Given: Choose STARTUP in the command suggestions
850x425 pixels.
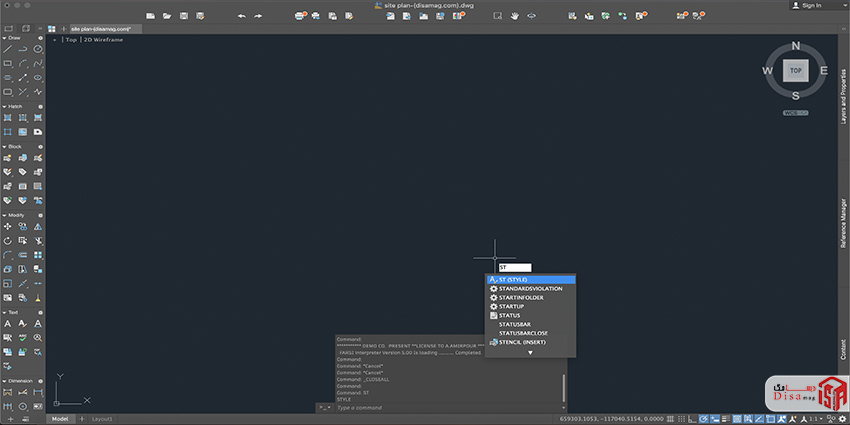Looking at the screenshot, I should (511, 306).
